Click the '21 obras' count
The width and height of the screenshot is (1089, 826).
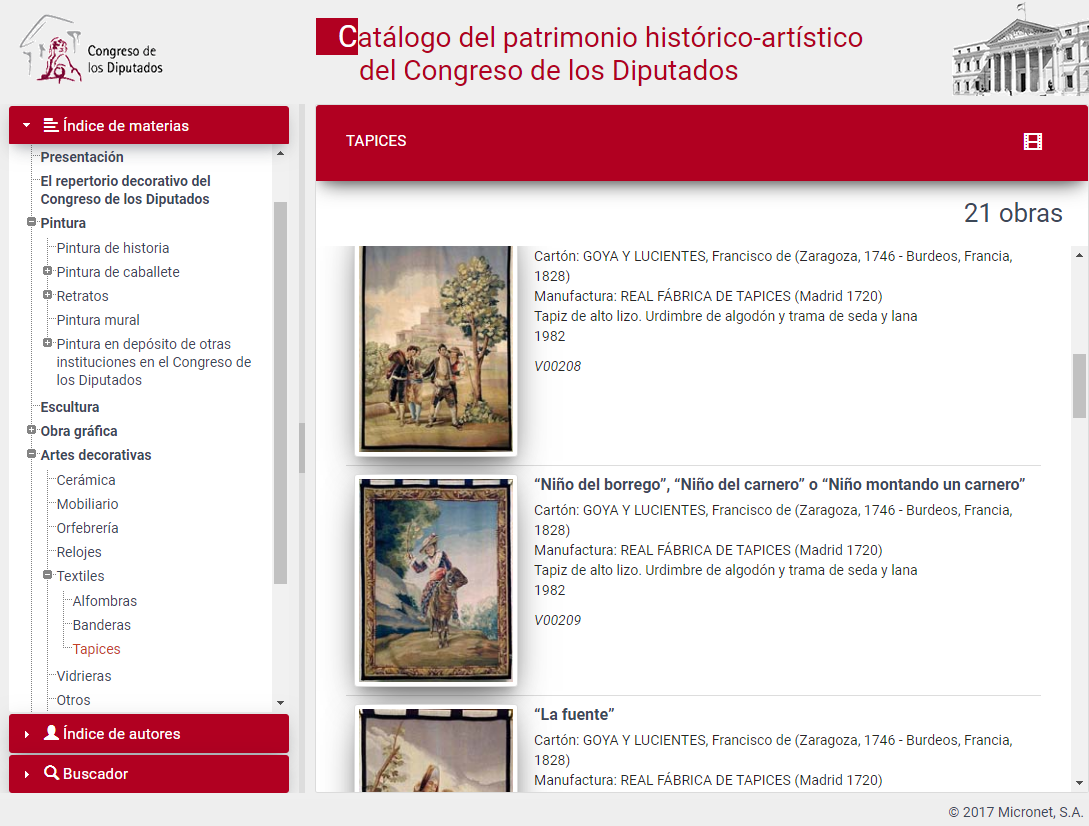1013,213
